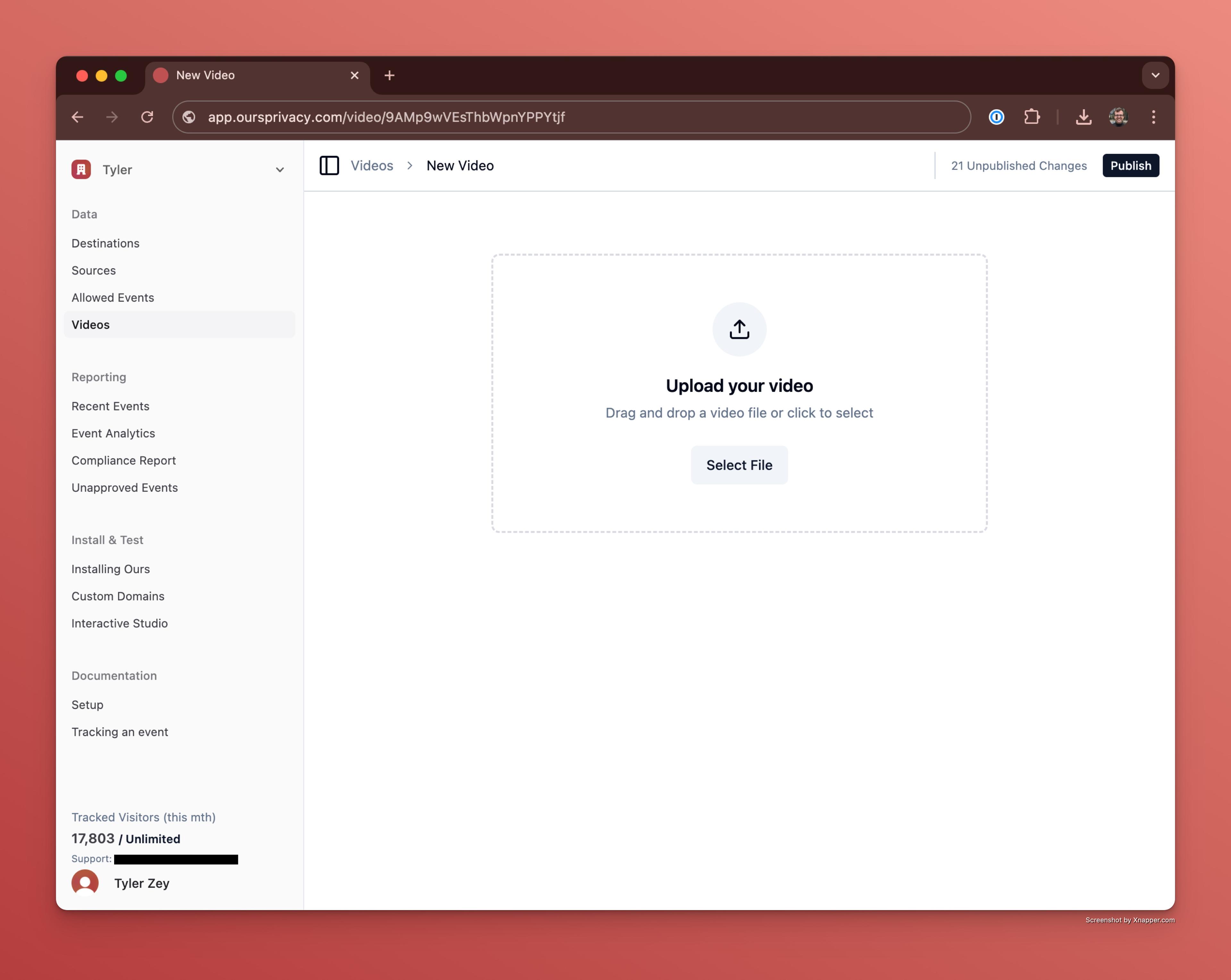This screenshot has height=980, width=1231.
Task: Reload the page
Action: click(147, 117)
